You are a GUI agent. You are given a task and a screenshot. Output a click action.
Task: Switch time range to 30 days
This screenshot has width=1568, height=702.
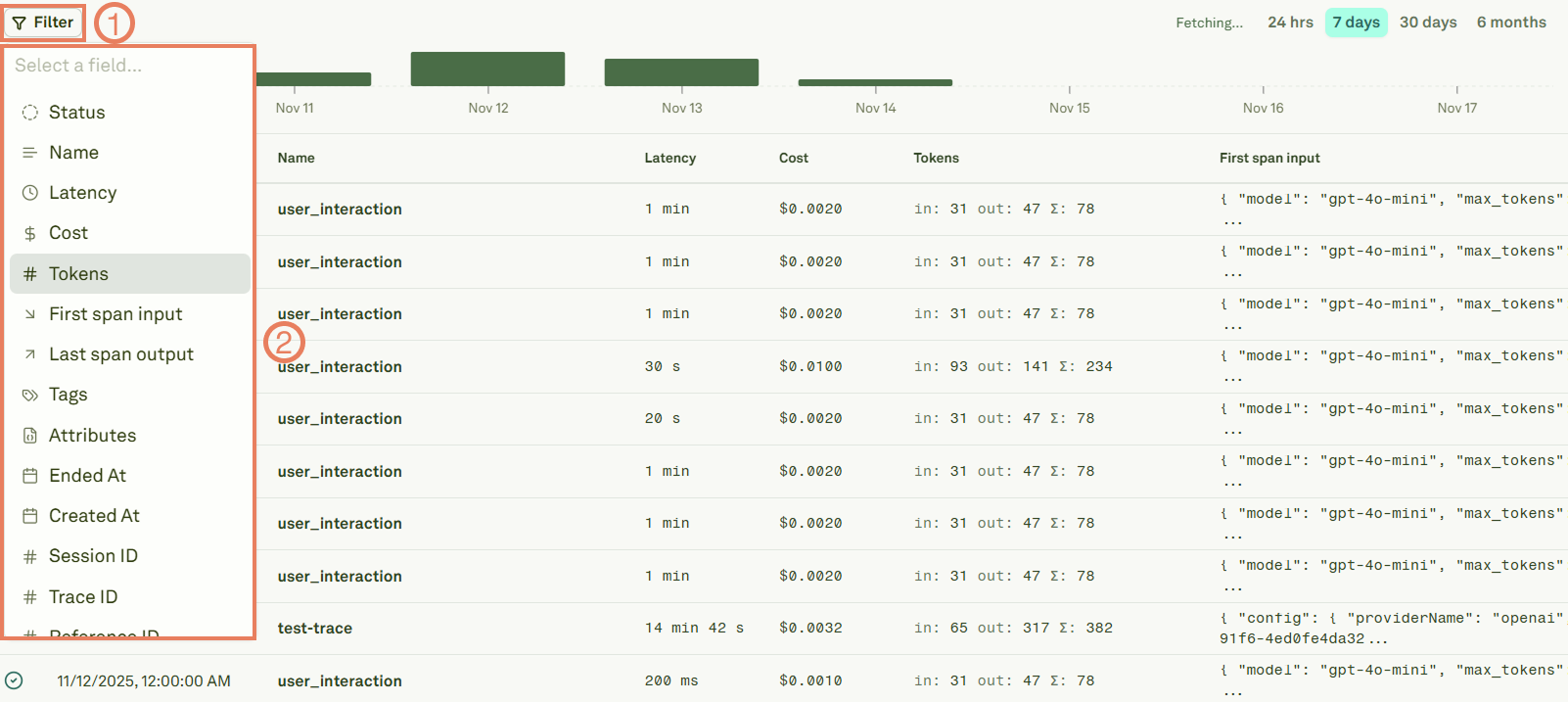pos(1428,23)
